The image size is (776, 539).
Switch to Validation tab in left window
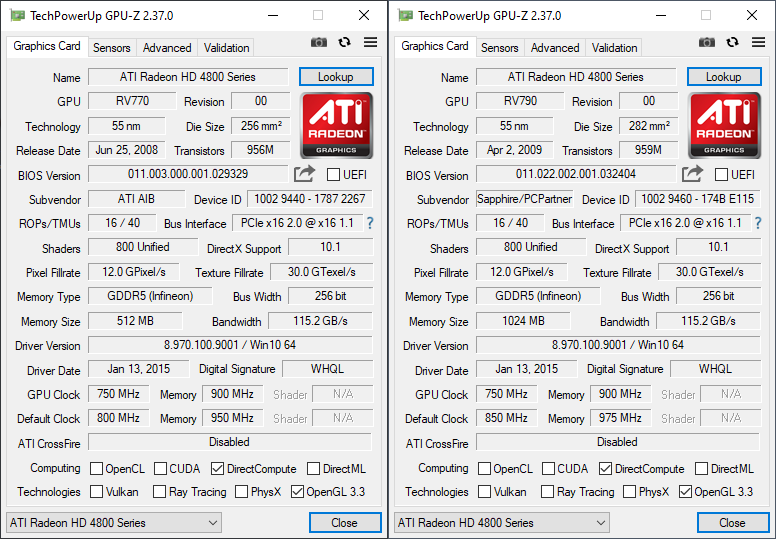coord(226,48)
